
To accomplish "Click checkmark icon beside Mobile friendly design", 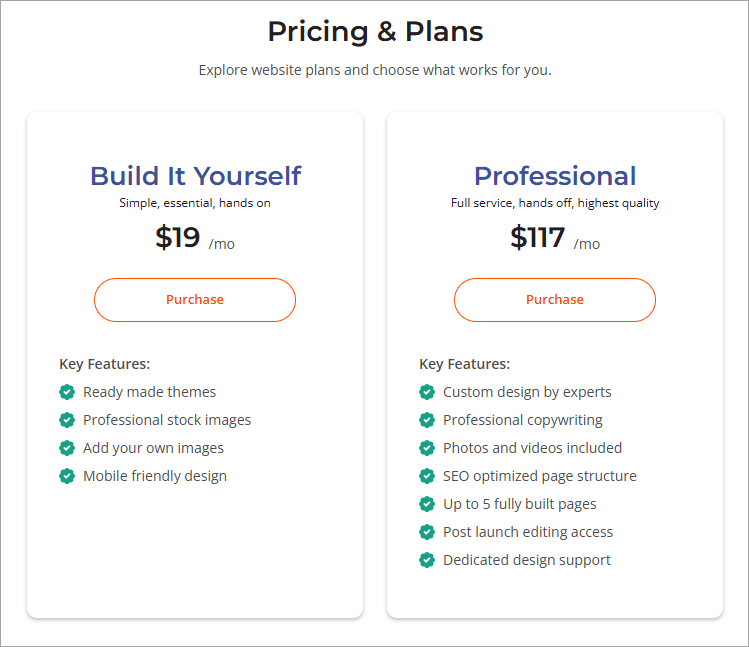I will (67, 476).
